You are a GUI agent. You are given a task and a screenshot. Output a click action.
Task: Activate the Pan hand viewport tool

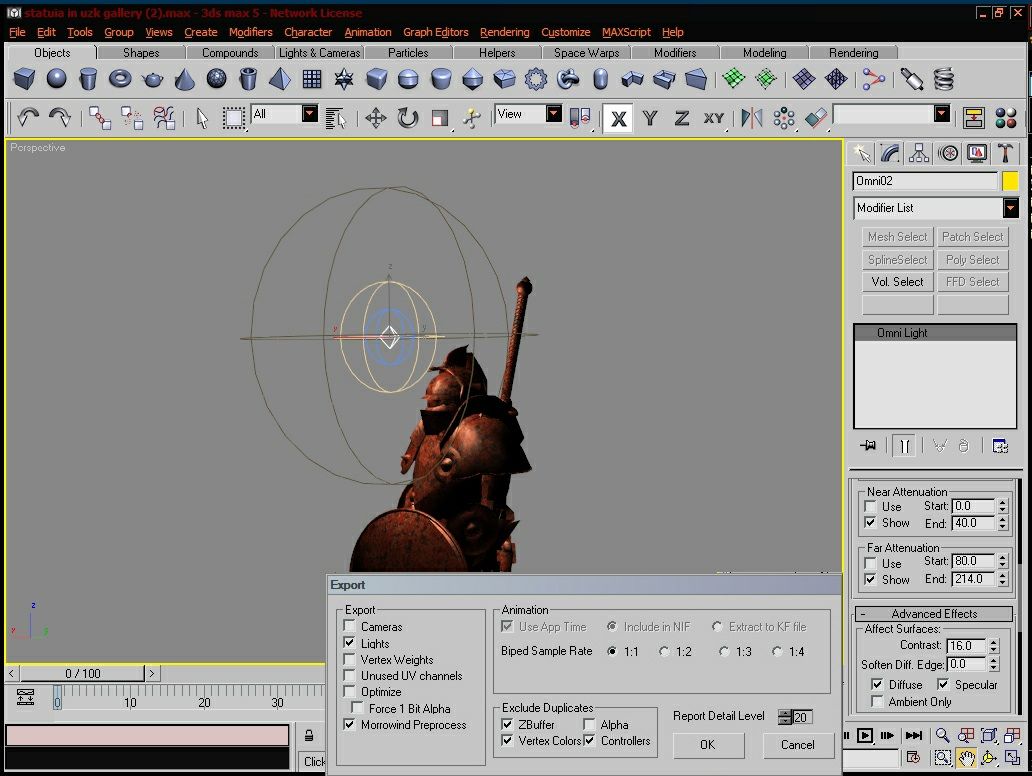[966, 758]
